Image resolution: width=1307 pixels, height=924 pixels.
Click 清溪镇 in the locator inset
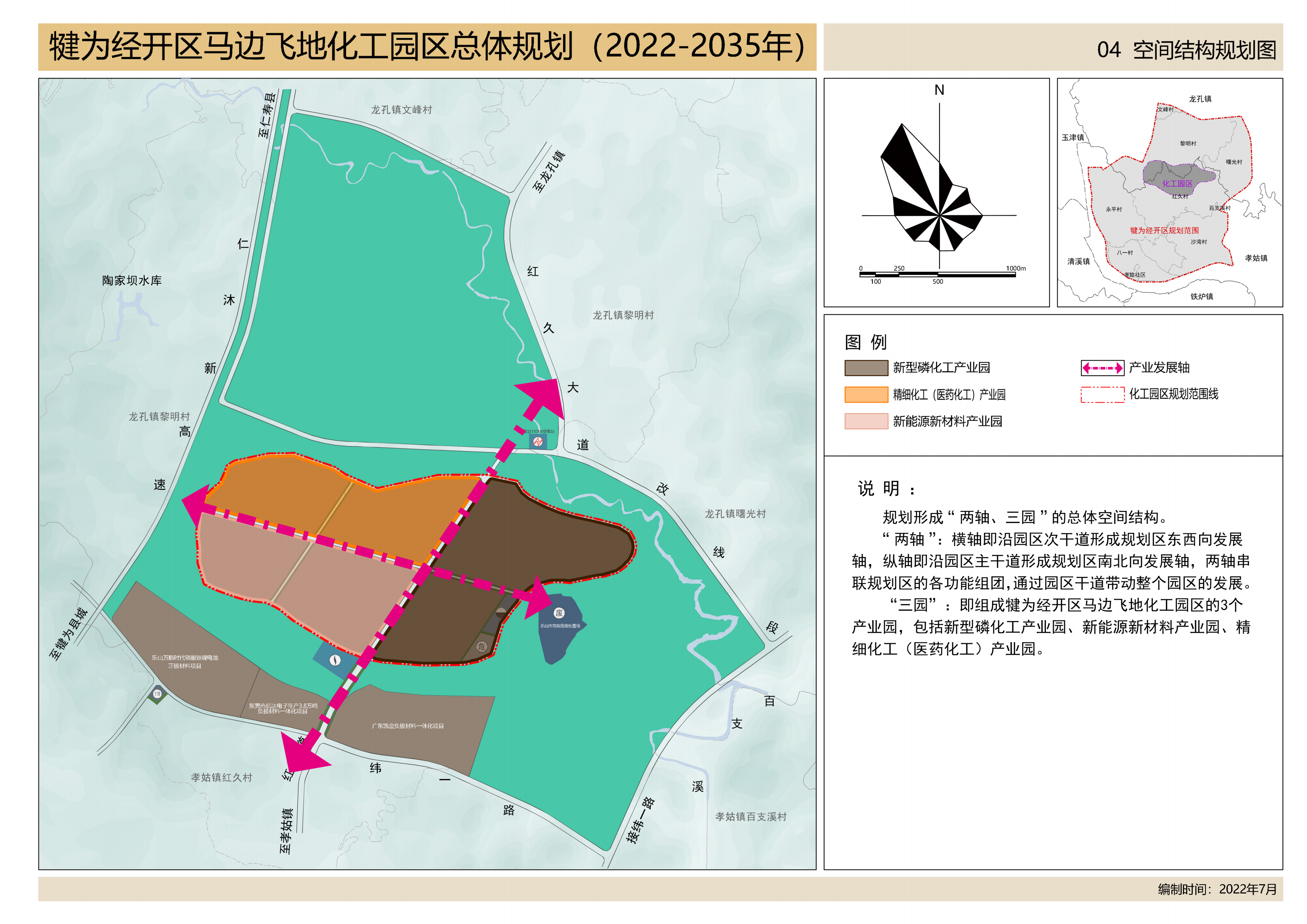point(1078,261)
